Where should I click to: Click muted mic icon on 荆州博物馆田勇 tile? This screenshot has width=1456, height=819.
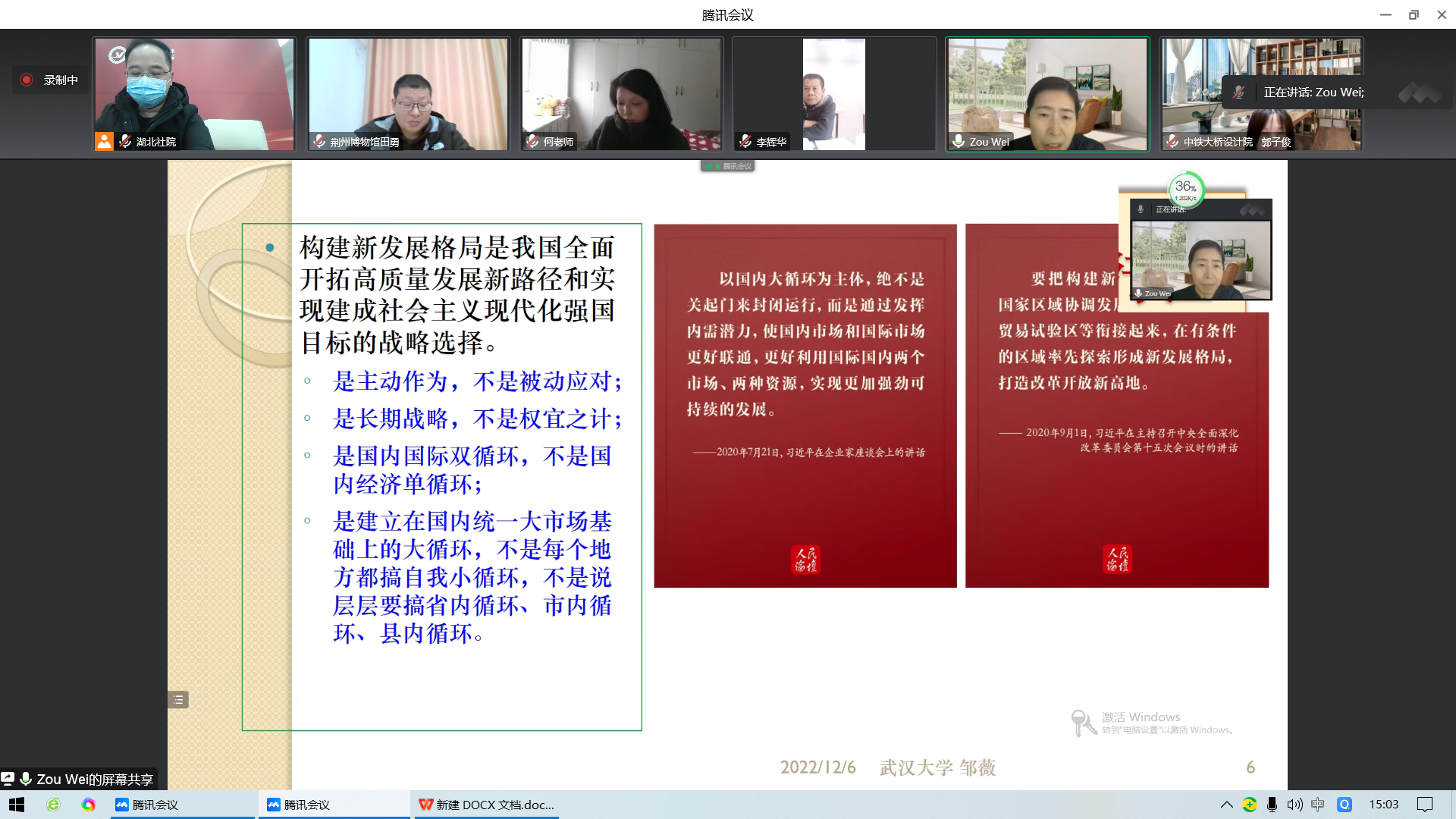click(x=319, y=141)
